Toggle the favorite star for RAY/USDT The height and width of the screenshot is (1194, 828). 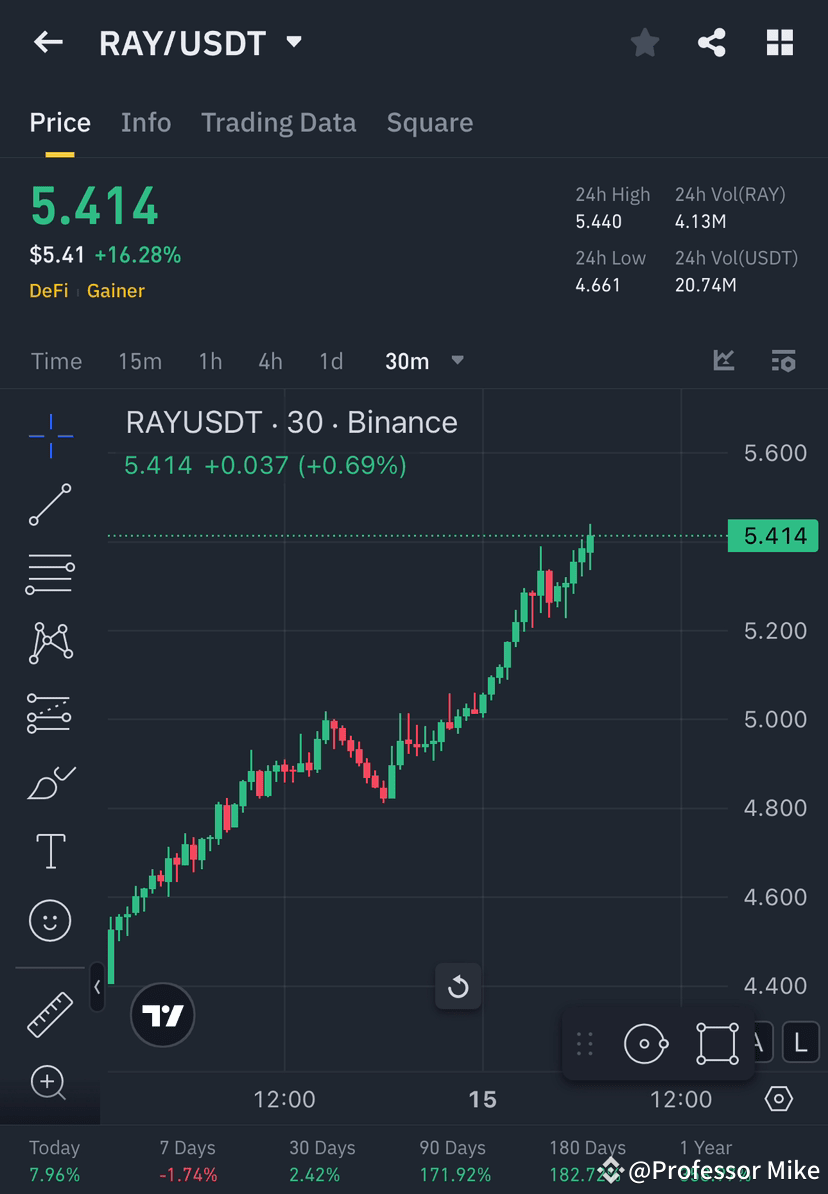[644, 42]
